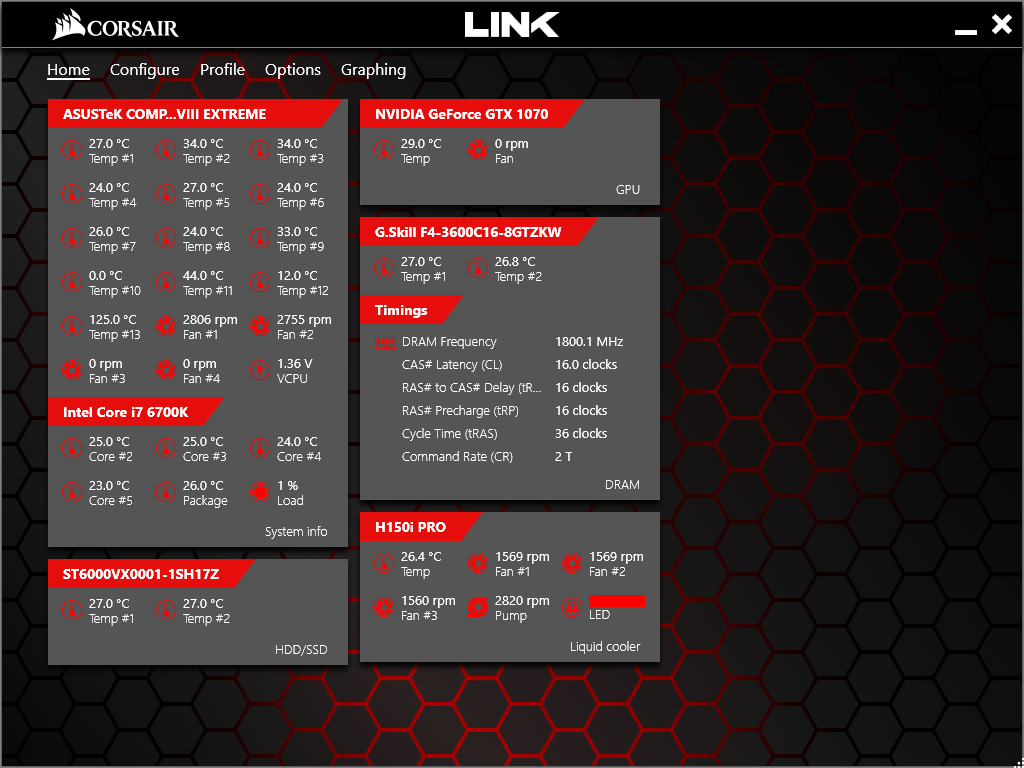This screenshot has height=768, width=1024.
Task: Click the GTX 1070 Temp thermometer icon
Action: point(384,151)
